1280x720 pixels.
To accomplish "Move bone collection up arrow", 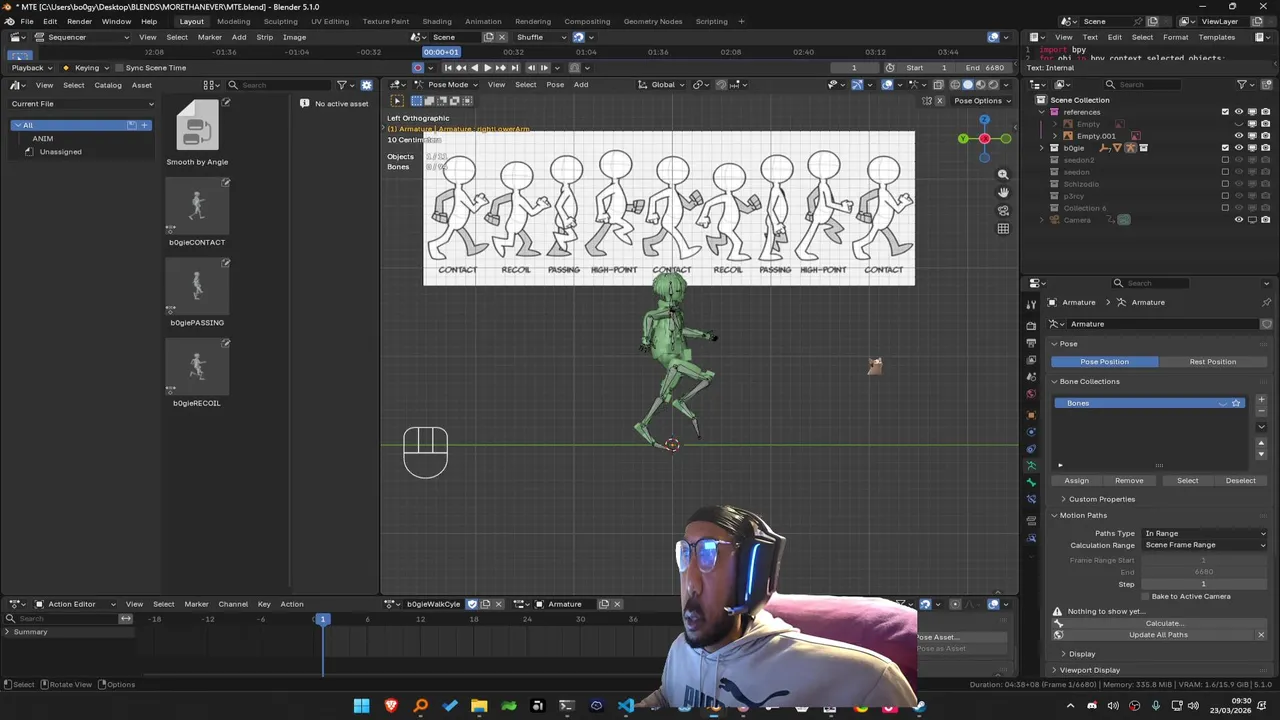I will click(x=1261, y=443).
